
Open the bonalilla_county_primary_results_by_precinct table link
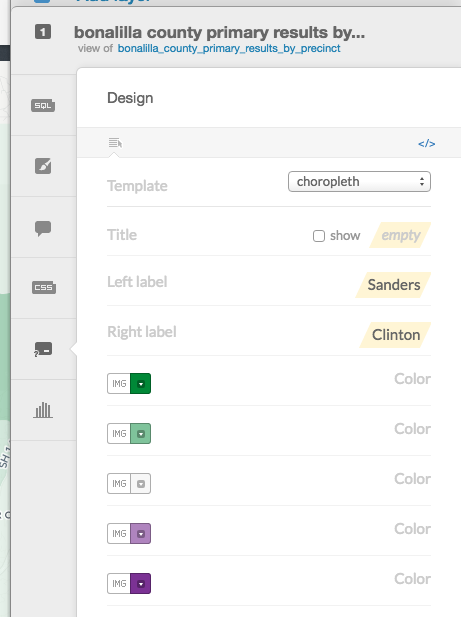(x=229, y=48)
